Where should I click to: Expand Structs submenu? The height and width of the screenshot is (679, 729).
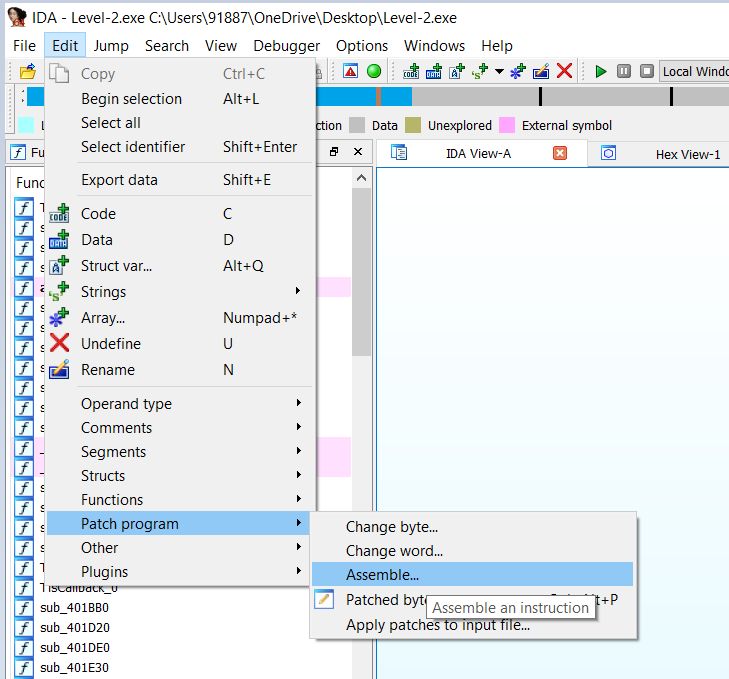click(x=180, y=476)
